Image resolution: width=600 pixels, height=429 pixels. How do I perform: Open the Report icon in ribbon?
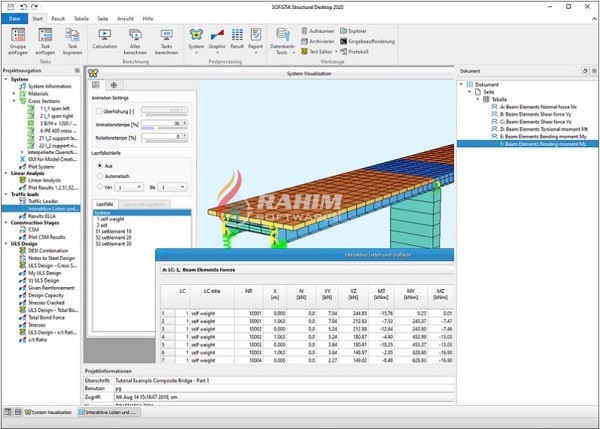point(255,36)
